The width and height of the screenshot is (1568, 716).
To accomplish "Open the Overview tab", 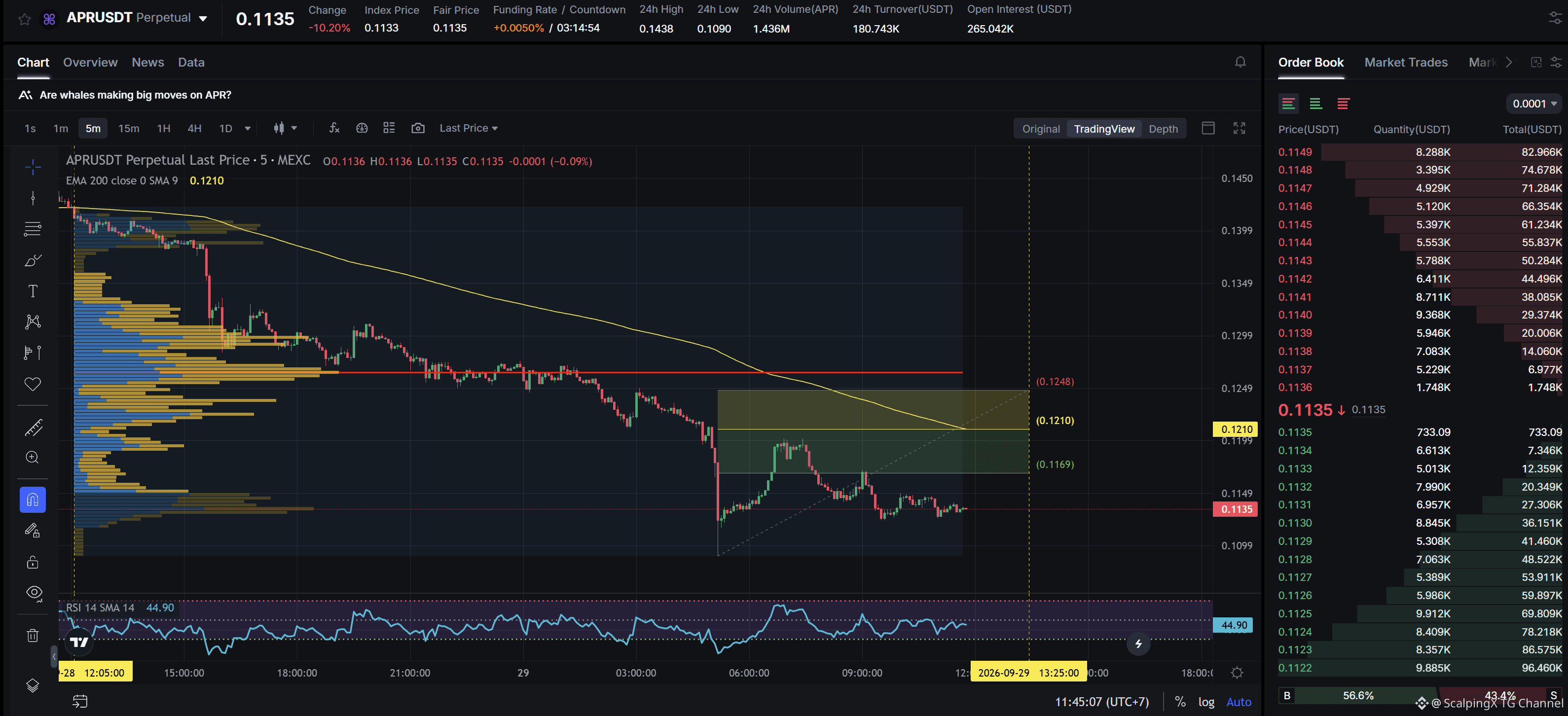I will (90, 63).
